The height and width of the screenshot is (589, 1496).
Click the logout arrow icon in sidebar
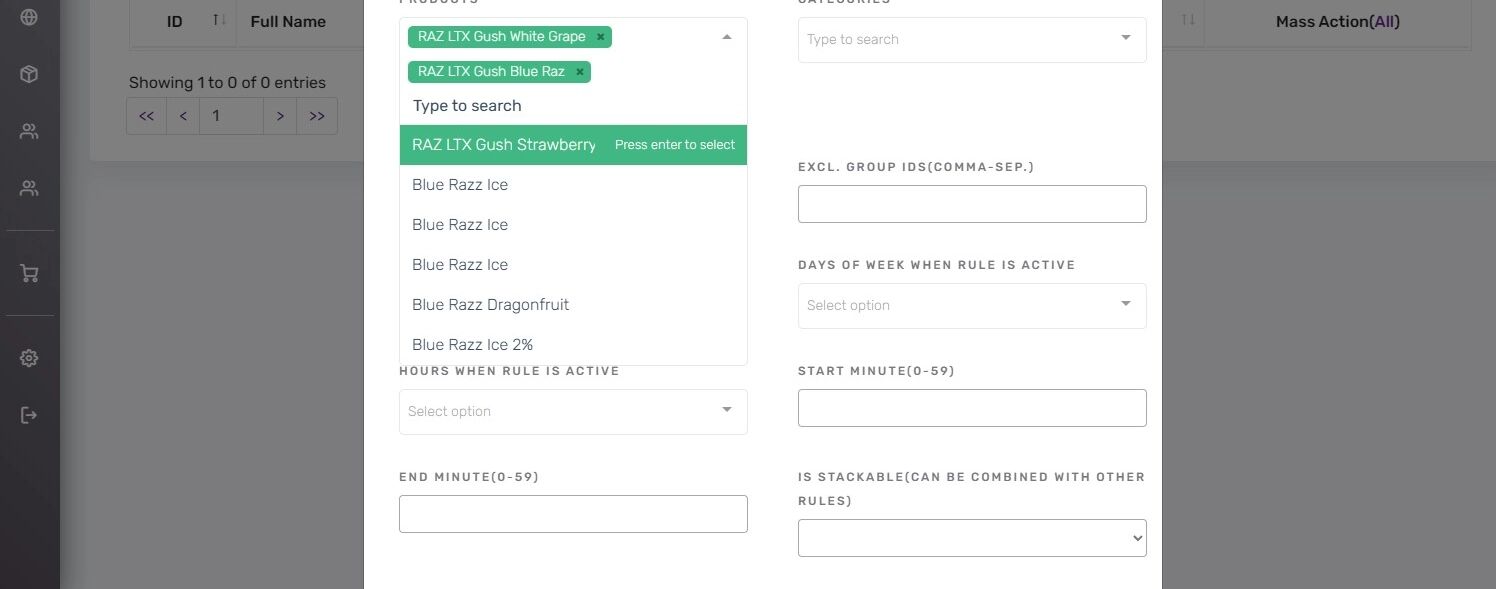(29, 415)
